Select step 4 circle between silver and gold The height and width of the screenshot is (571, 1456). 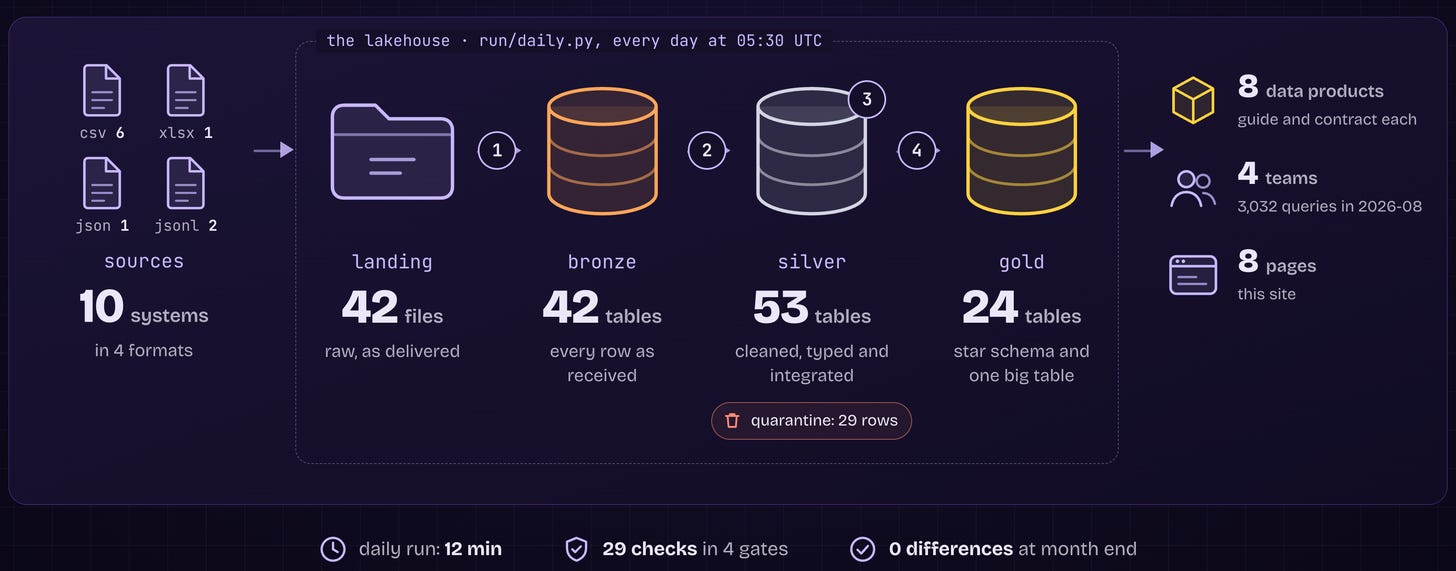(x=917, y=151)
